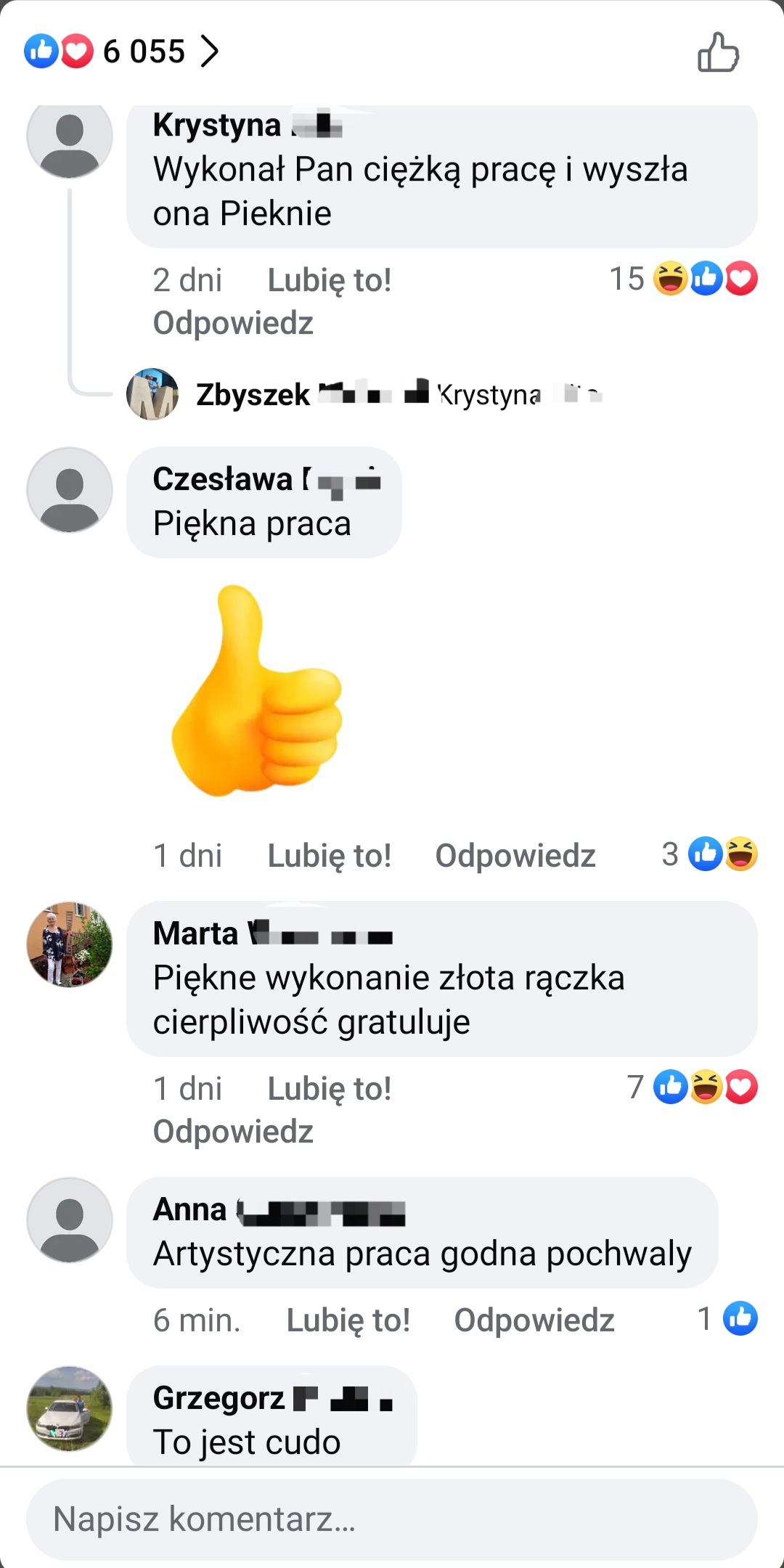This screenshot has height=1568, width=784.
Task: View the single like on Anna's comment
Action: (727, 1319)
